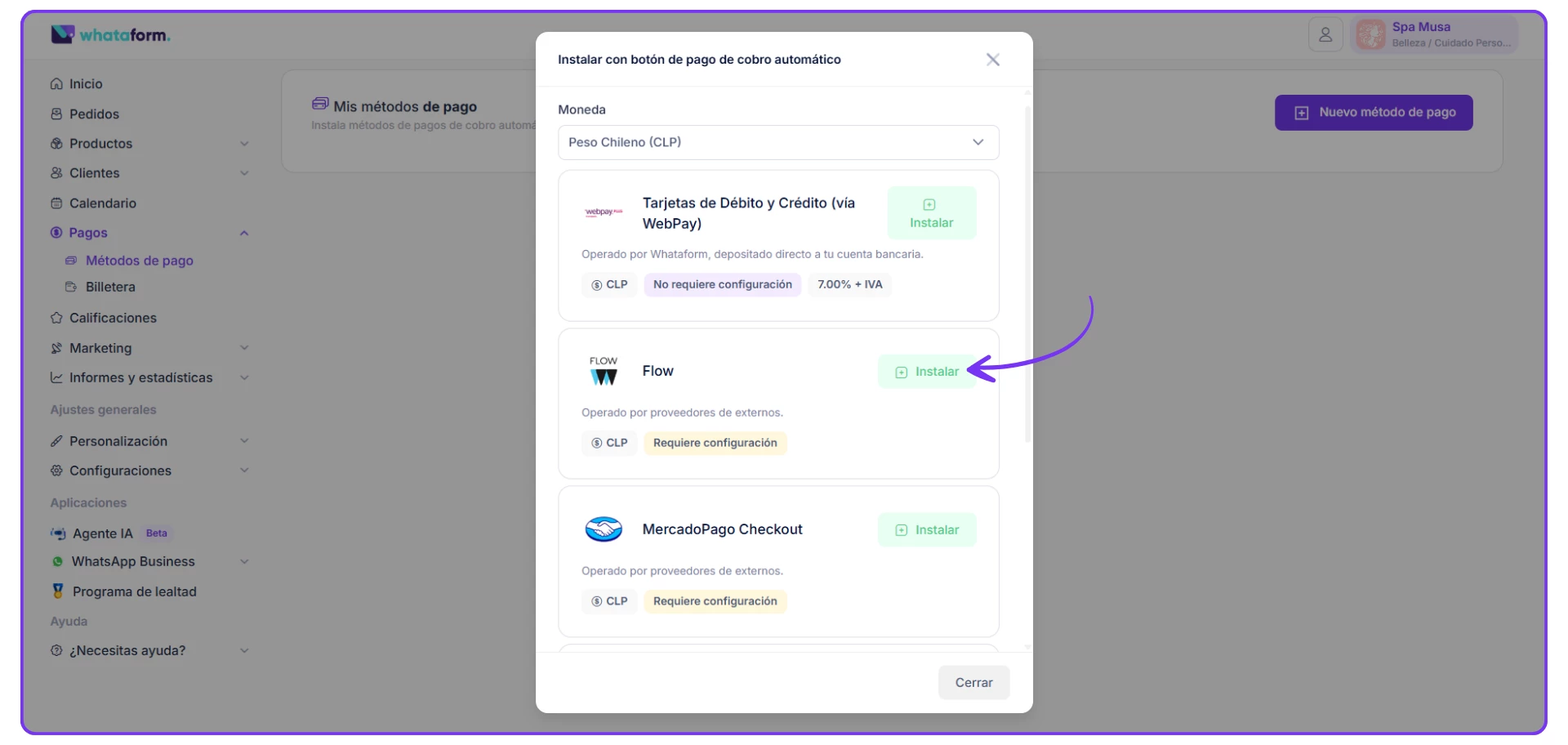
Task: Close the install payment dialog with X
Action: coord(992,60)
